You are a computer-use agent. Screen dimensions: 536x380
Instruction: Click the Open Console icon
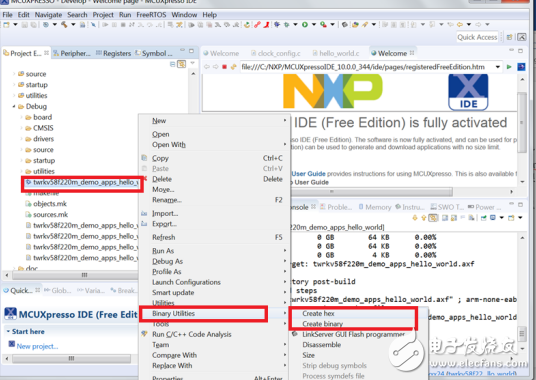pos(511,218)
